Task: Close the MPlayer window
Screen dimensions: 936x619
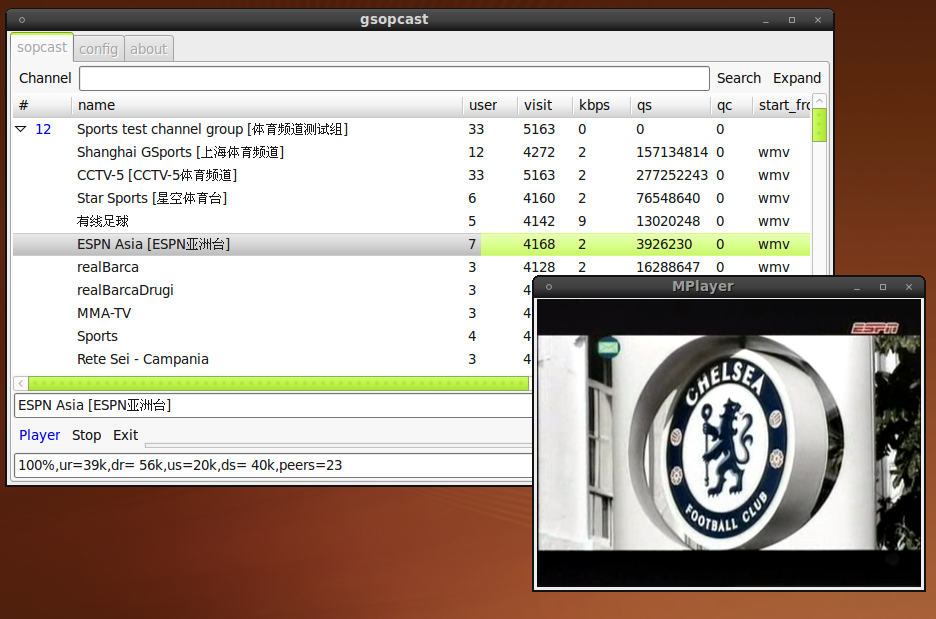Action: [x=909, y=287]
